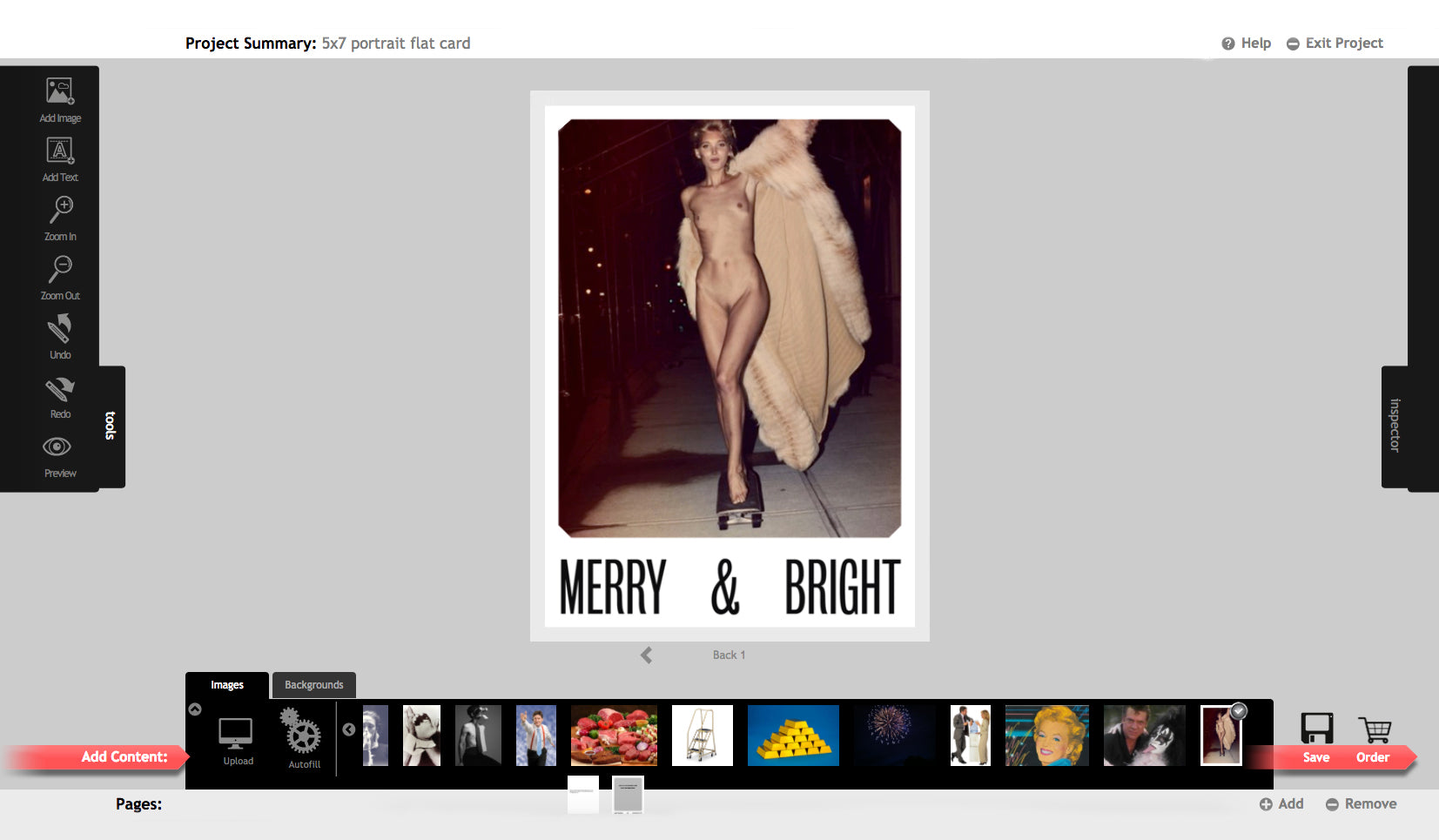Switch to the Backgrounds tab
Image resolution: width=1439 pixels, height=840 pixels.
coord(313,685)
